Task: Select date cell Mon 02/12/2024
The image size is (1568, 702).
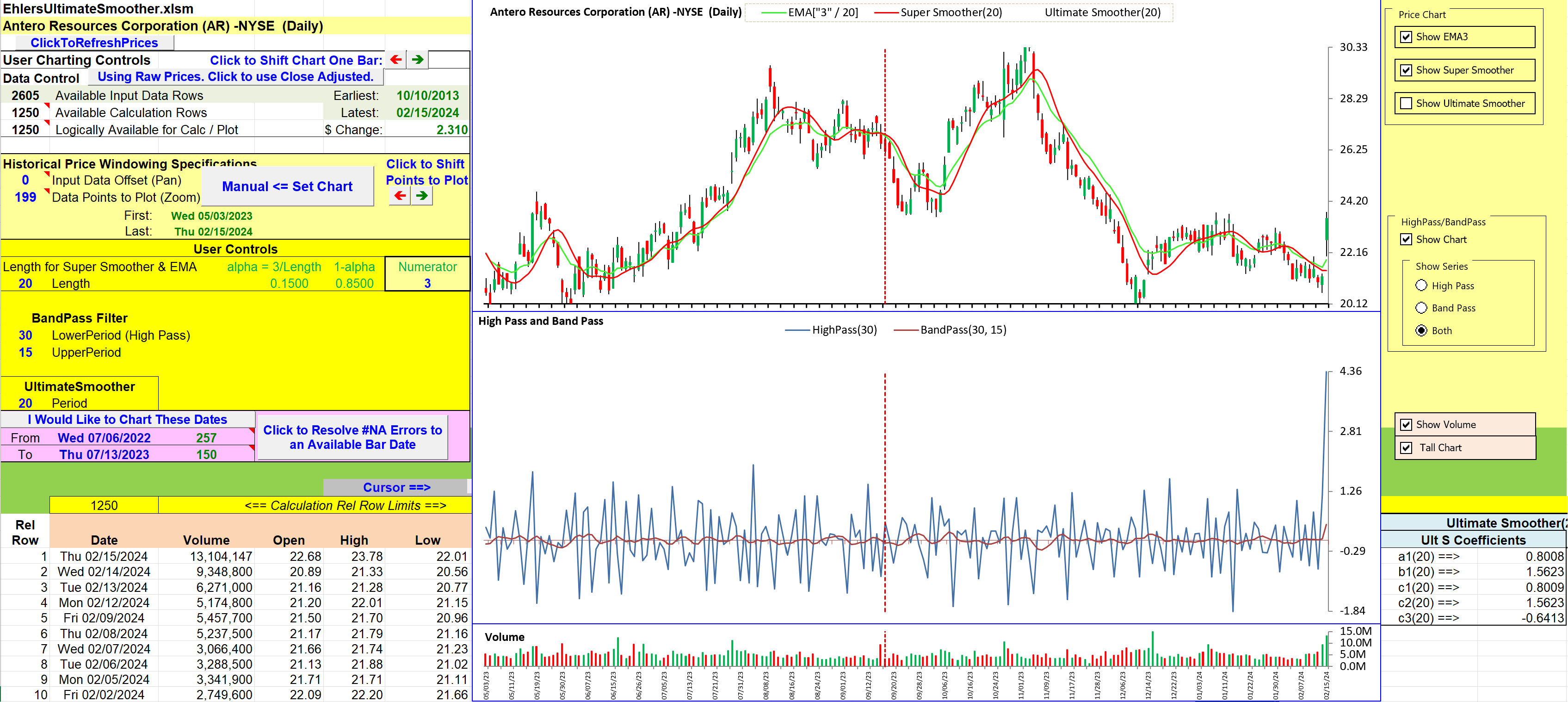Action: 104,603
